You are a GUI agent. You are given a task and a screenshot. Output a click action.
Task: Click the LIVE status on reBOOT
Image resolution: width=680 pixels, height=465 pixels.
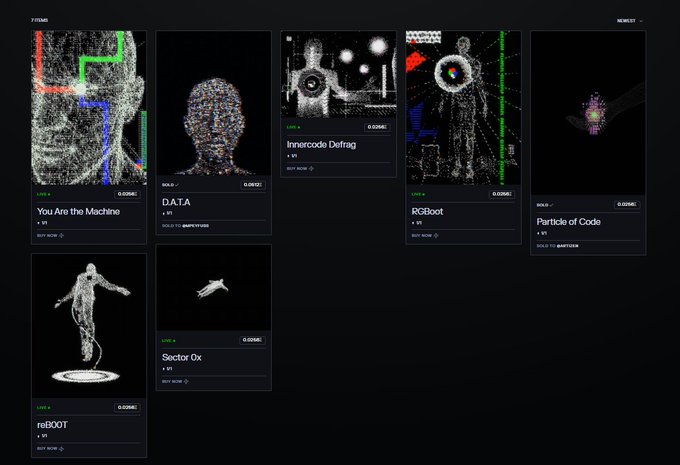[x=43, y=408]
